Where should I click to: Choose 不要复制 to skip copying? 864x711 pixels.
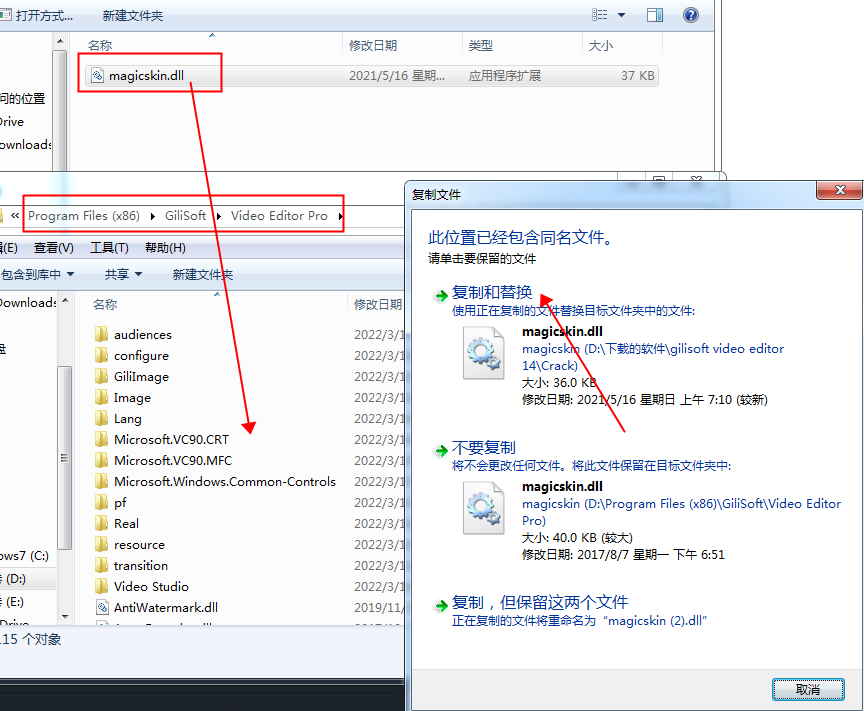[484, 447]
